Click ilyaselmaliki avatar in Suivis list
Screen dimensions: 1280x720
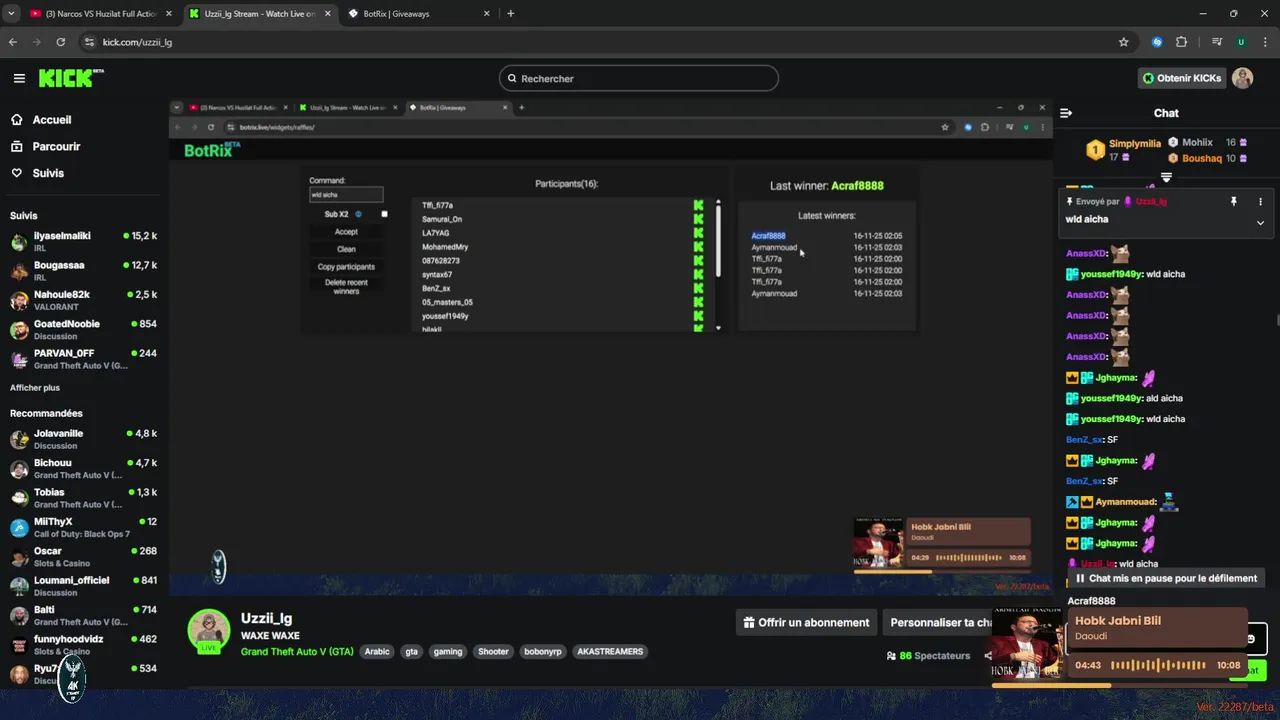[x=19, y=242]
